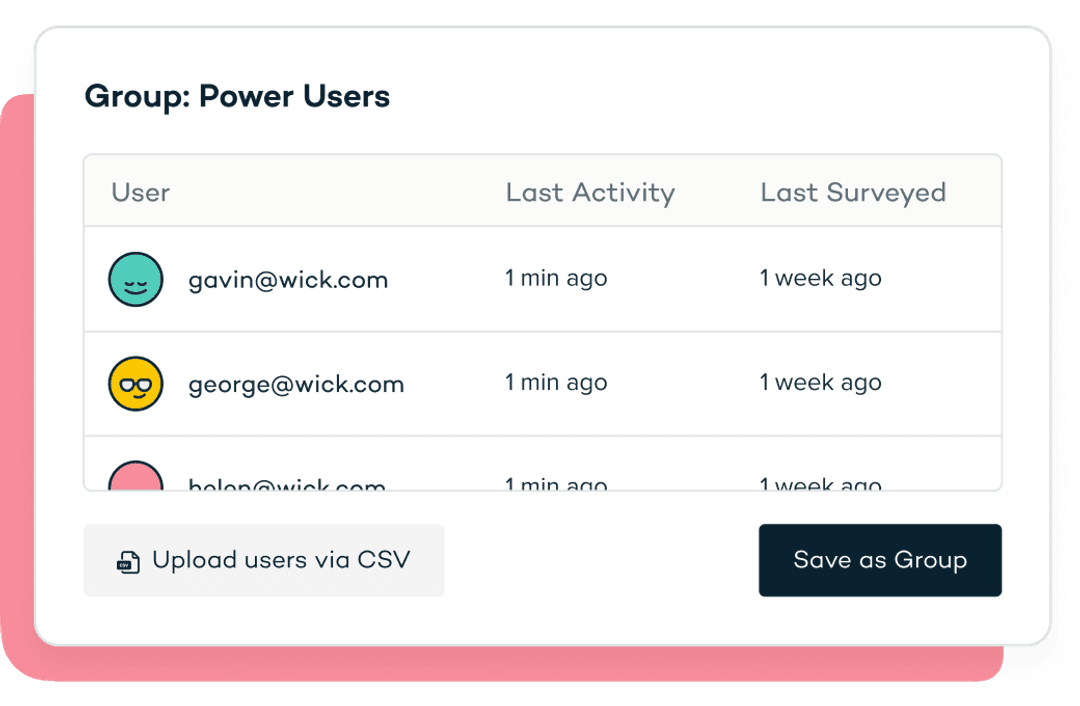The height and width of the screenshot is (706, 1080).
Task: Click gavin's teal smiley avatar
Action: pos(136,280)
